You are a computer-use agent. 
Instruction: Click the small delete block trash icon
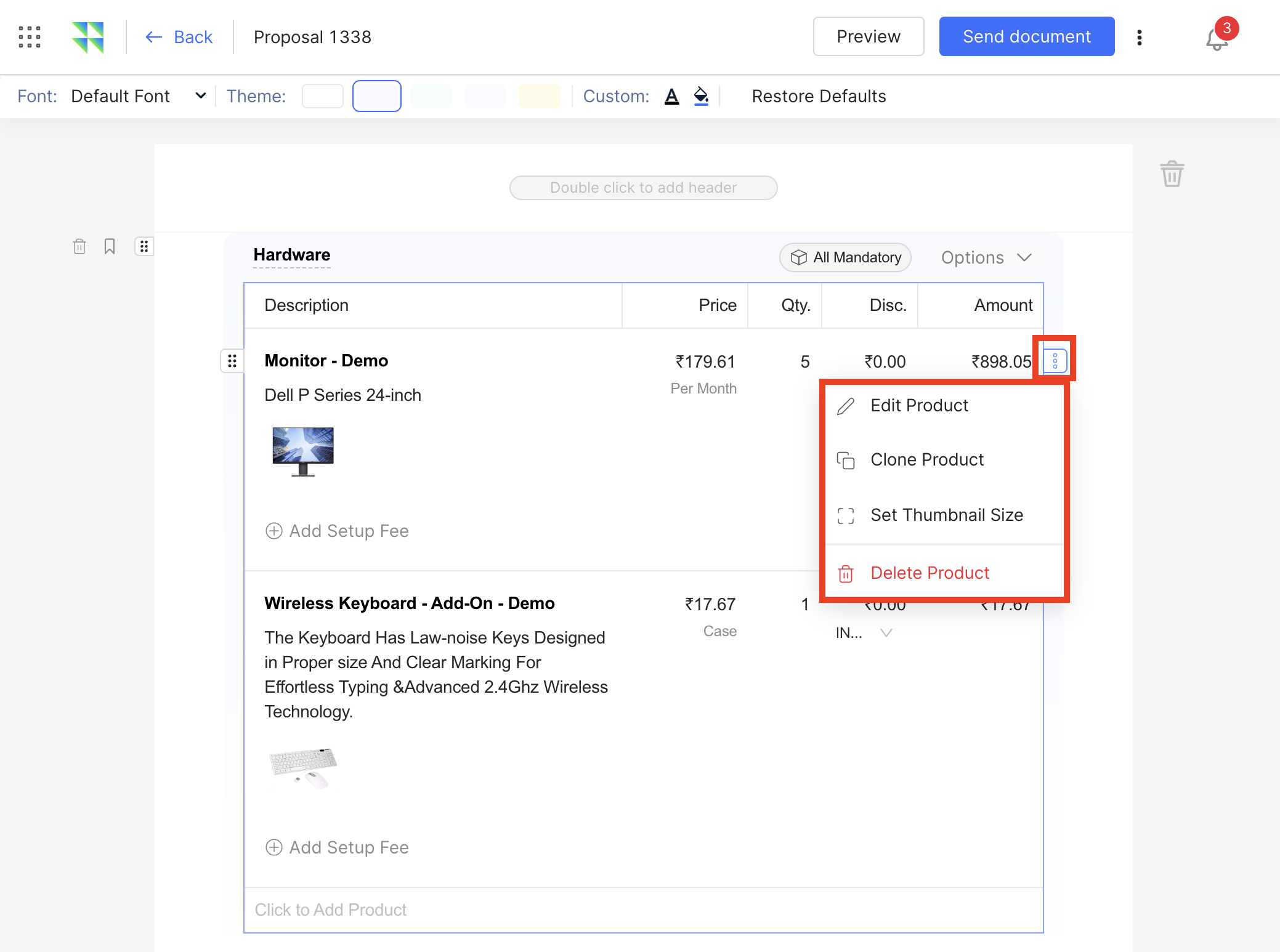79,246
